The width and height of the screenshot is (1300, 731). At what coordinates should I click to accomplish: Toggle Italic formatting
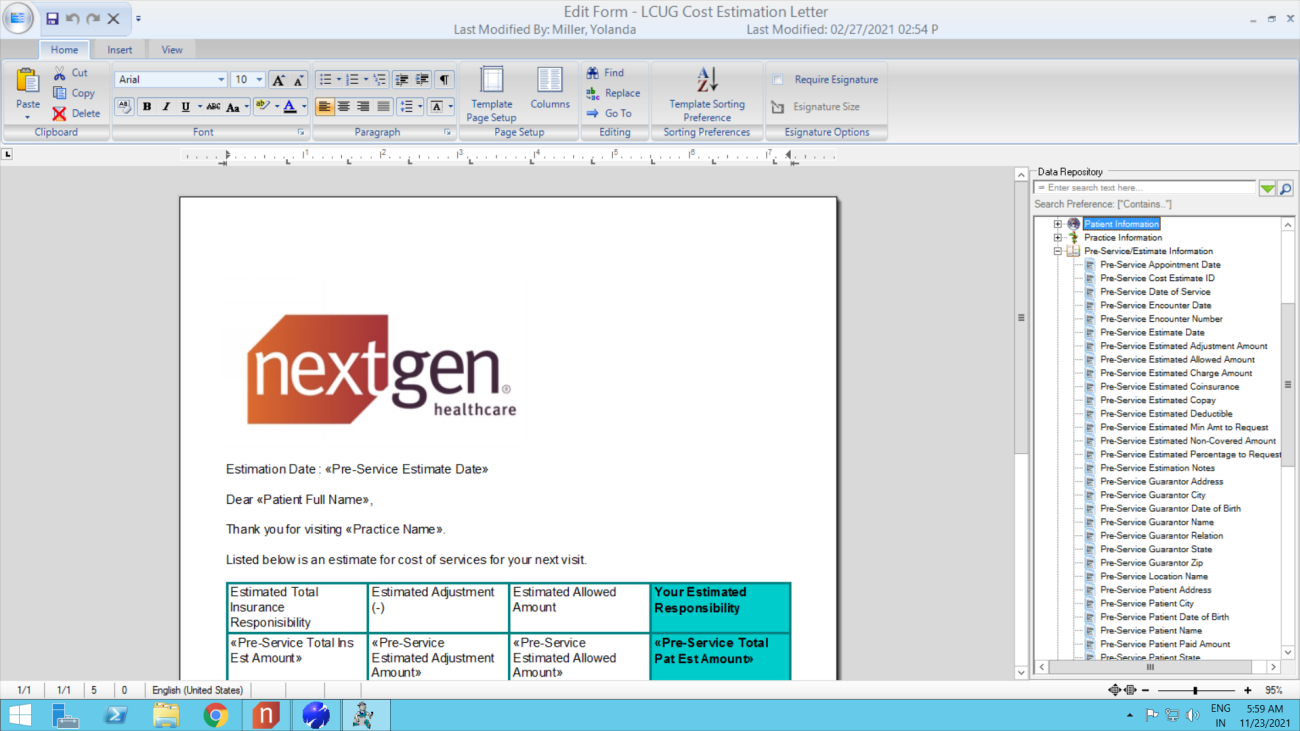(x=166, y=106)
